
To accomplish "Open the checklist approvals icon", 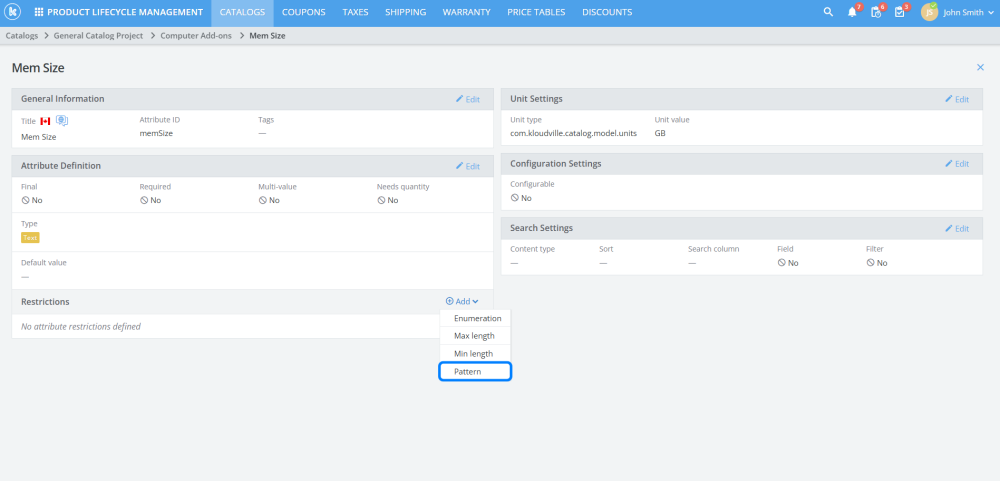I will [x=899, y=12].
